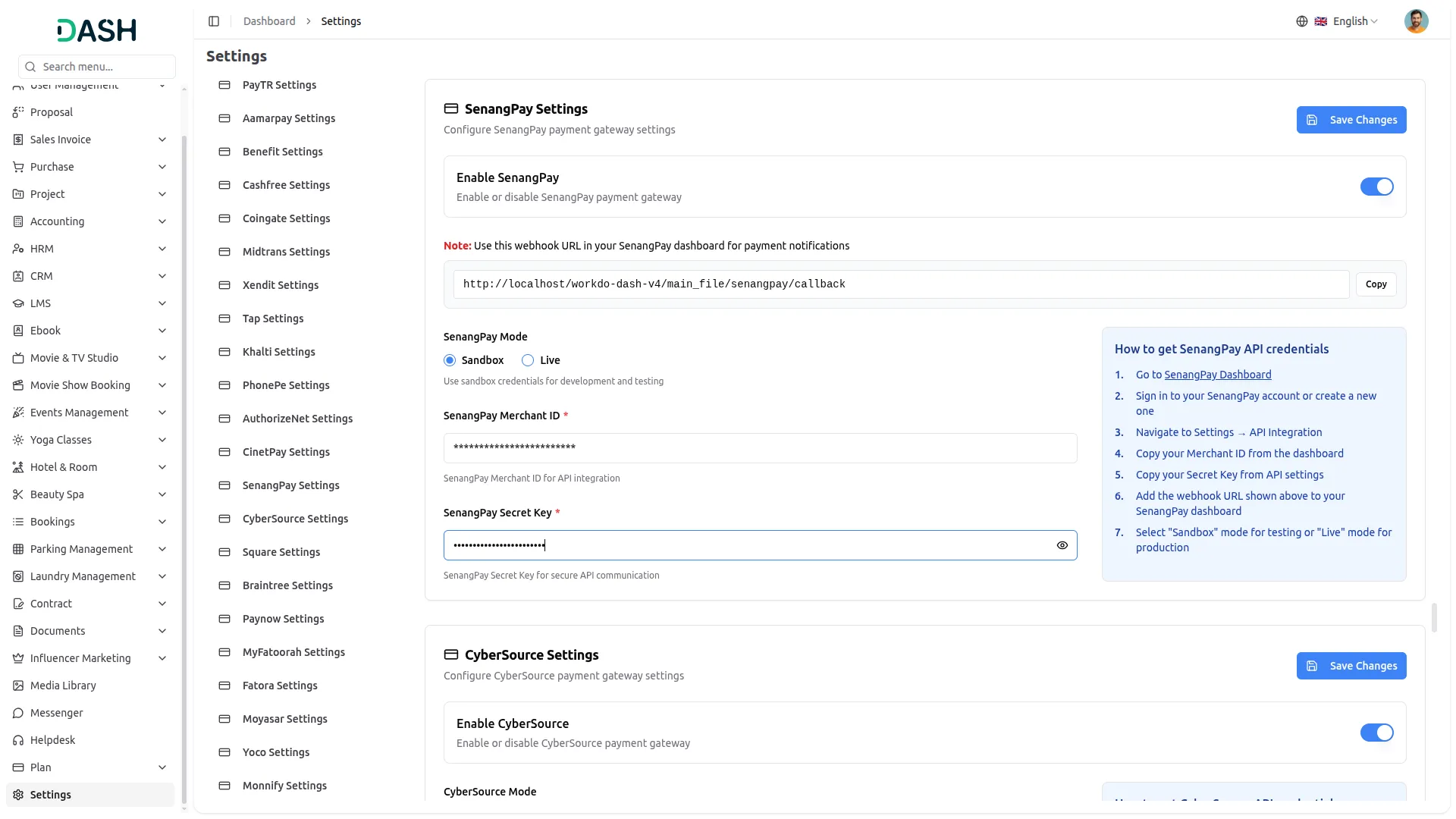Click the page scrollbar thumb on the right

click(x=1434, y=617)
